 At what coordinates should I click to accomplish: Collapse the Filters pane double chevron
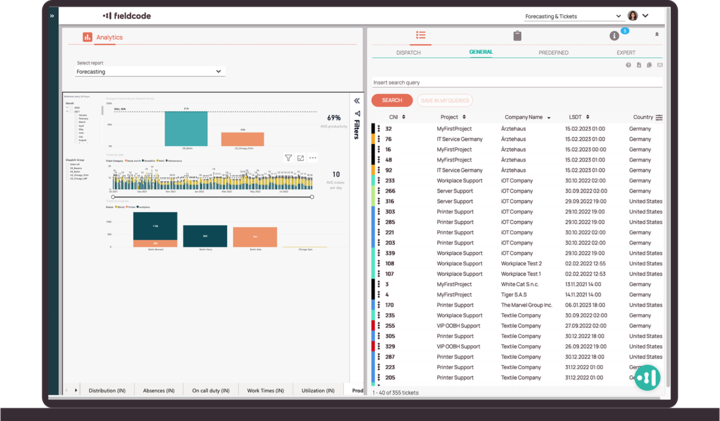coord(357,101)
